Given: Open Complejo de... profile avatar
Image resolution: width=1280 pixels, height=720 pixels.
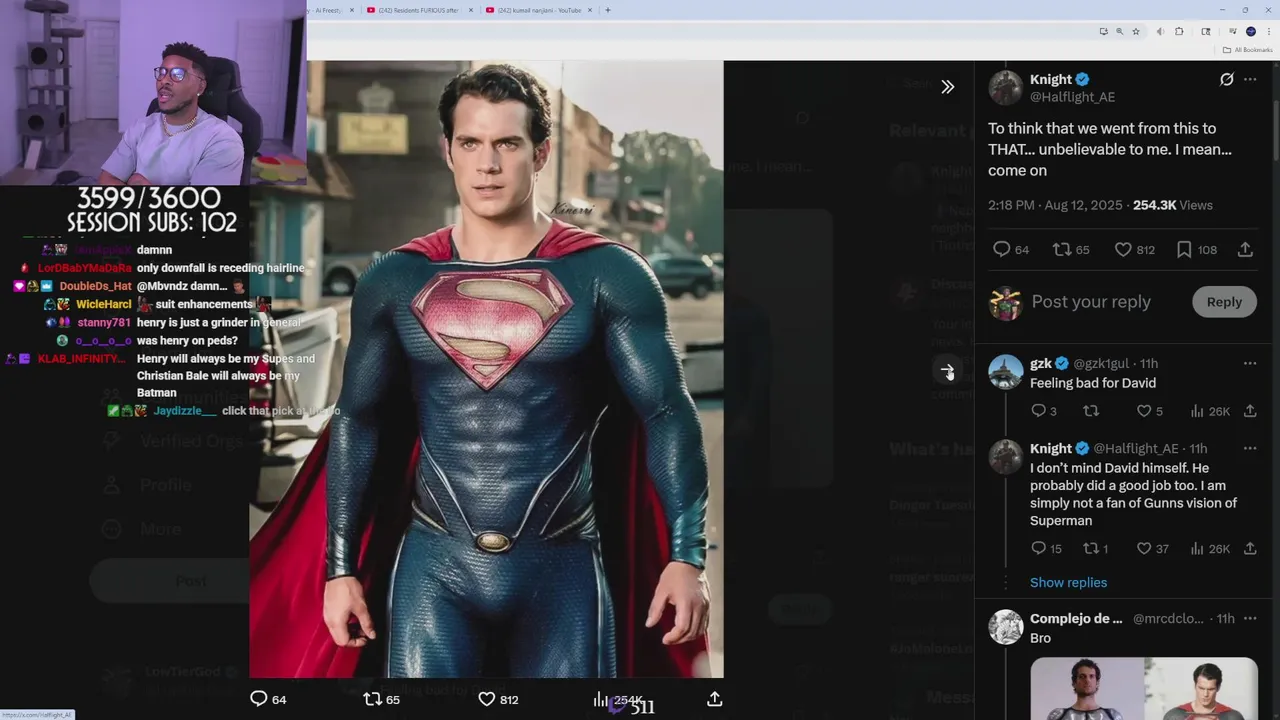Looking at the screenshot, I should click(x=1005, y=627).
